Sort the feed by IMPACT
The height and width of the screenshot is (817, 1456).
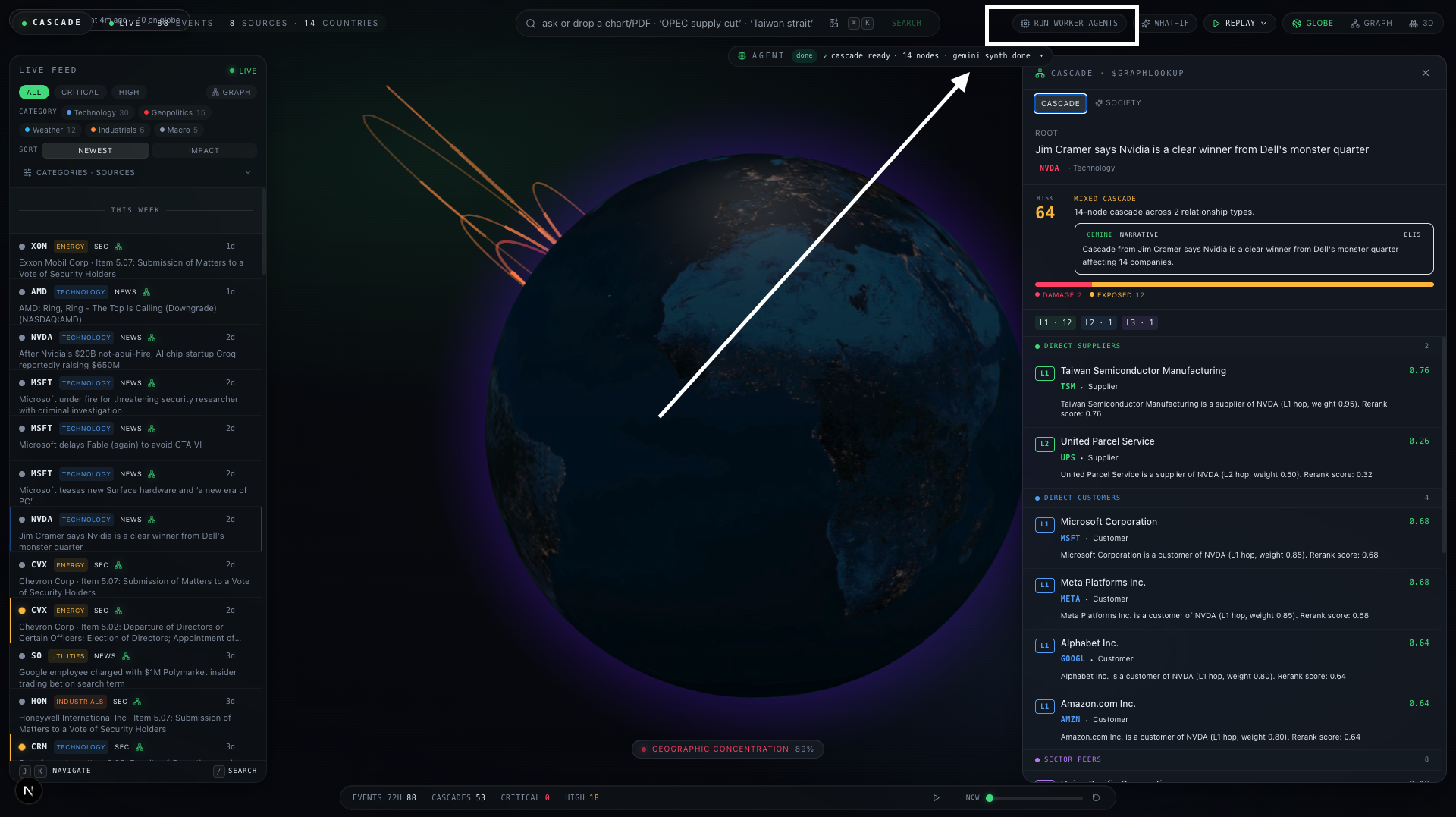pos(204,151)
